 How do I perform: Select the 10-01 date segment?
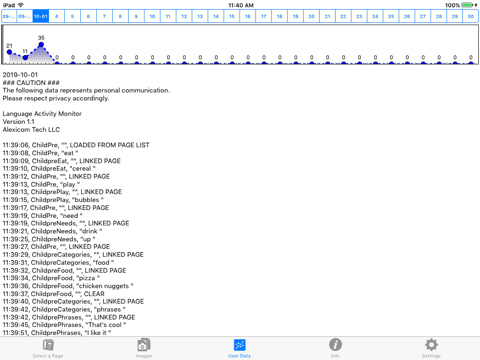[41, 16]
